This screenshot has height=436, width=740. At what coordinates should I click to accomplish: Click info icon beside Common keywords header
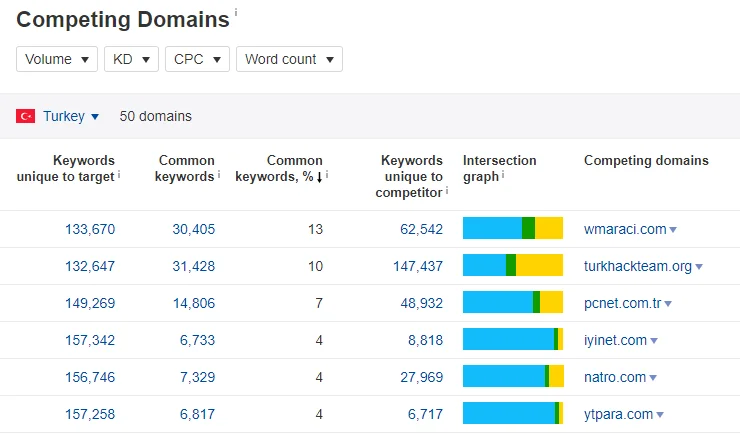(x=219, y=176)
